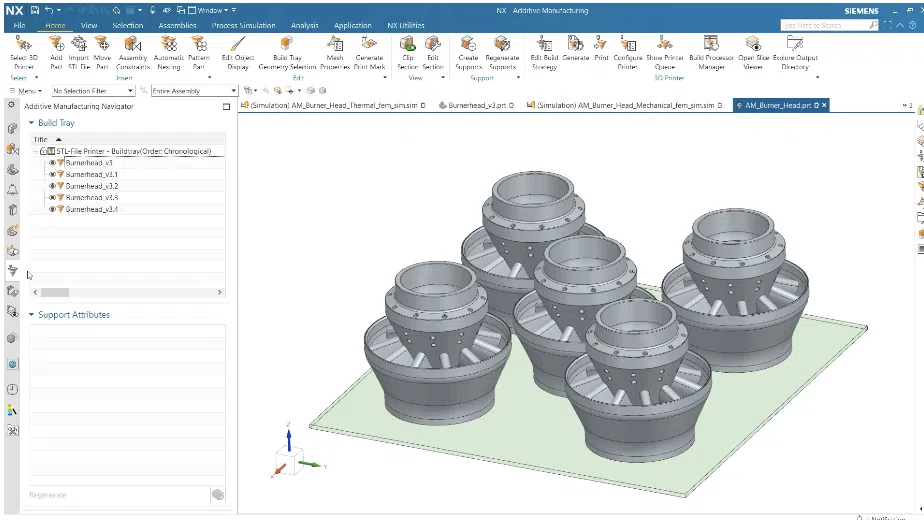Switch to the Assemblies ribbon tab
Screen dimensions: 924x520
(177, 25)
